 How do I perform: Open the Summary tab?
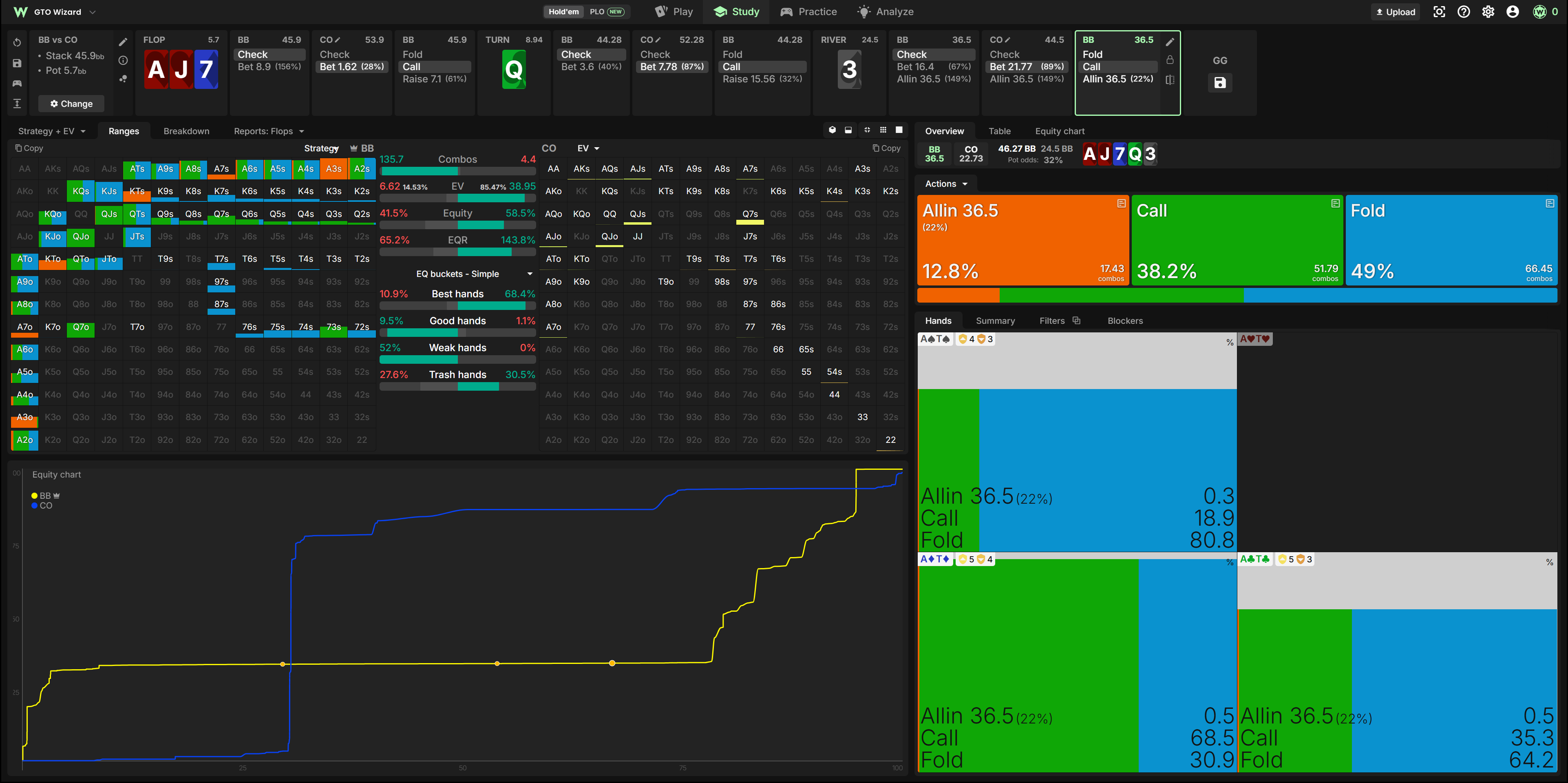coord(995,320)
